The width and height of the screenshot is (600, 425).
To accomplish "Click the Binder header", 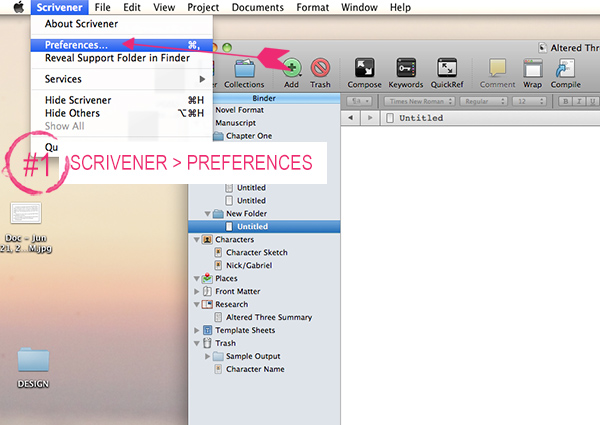I will 264,98.
